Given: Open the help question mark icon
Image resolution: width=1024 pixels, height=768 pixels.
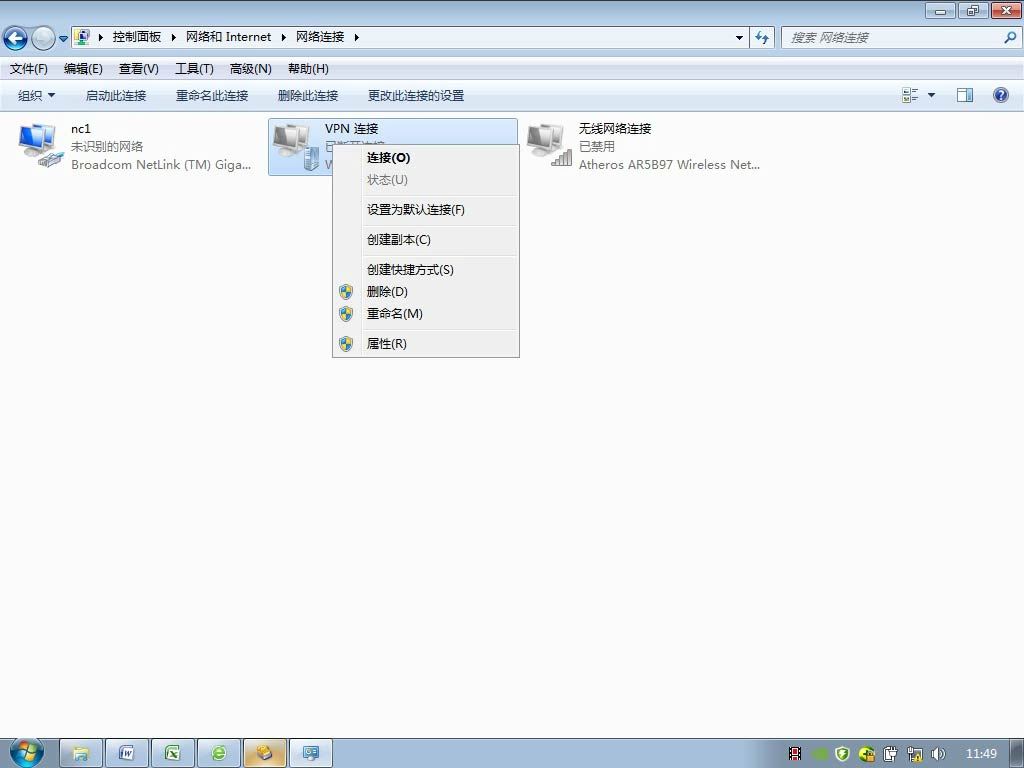Looking at the screenshot, I should tap(1000, 95).
